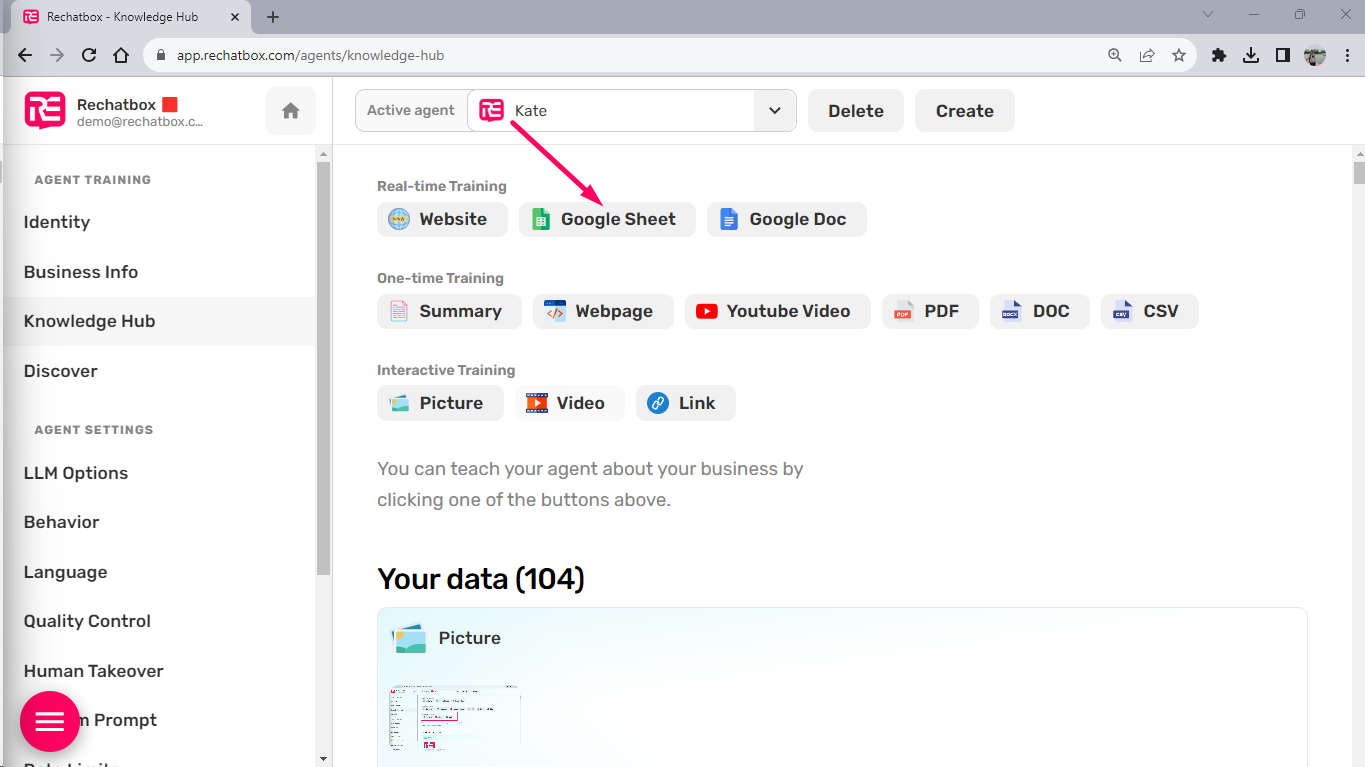Share this page from address bar
This screenshot has height=767, width=1365.
1147,56
